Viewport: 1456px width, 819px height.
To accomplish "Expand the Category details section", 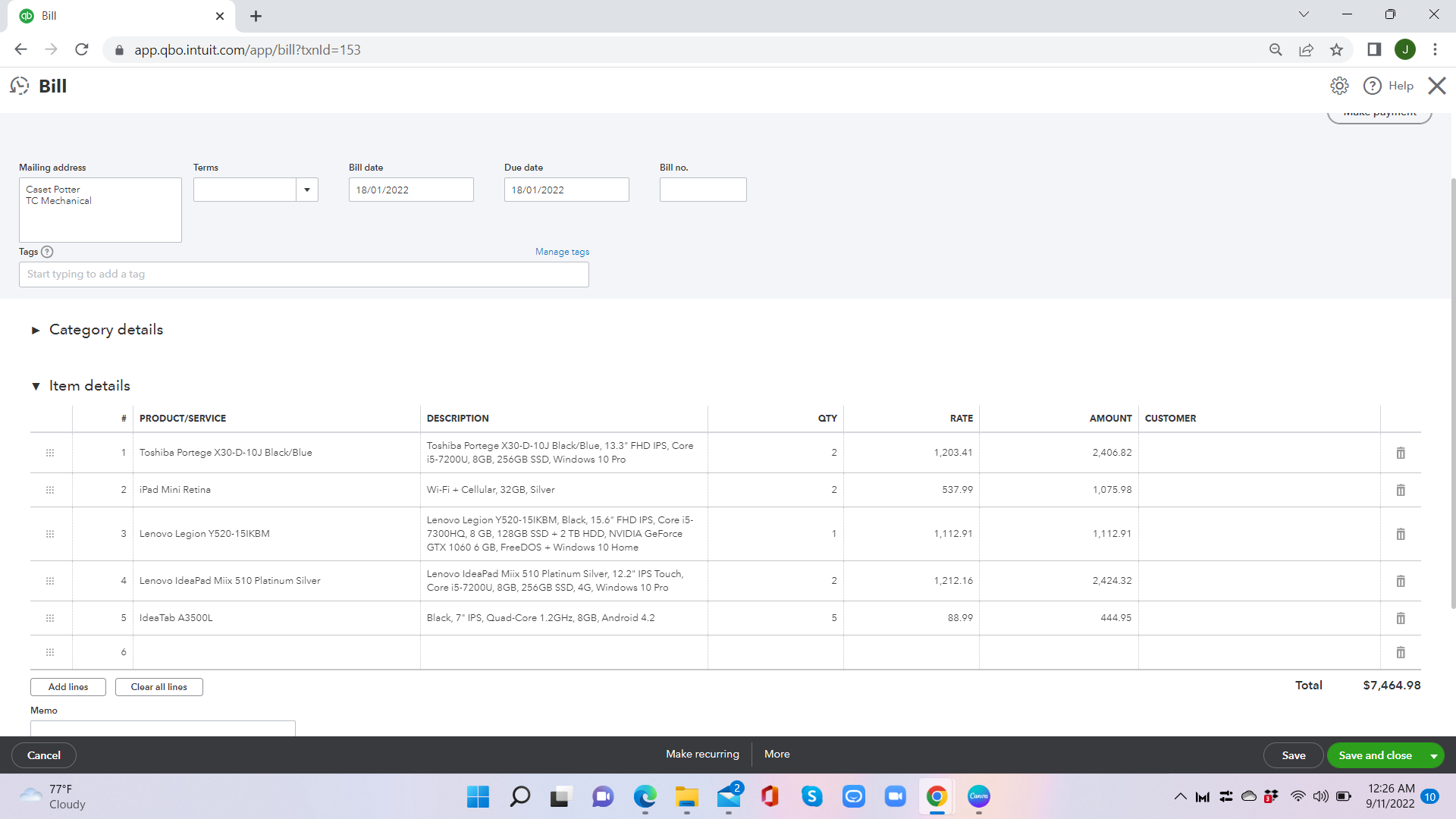I will pyautogui.click(x=36, y=330).
